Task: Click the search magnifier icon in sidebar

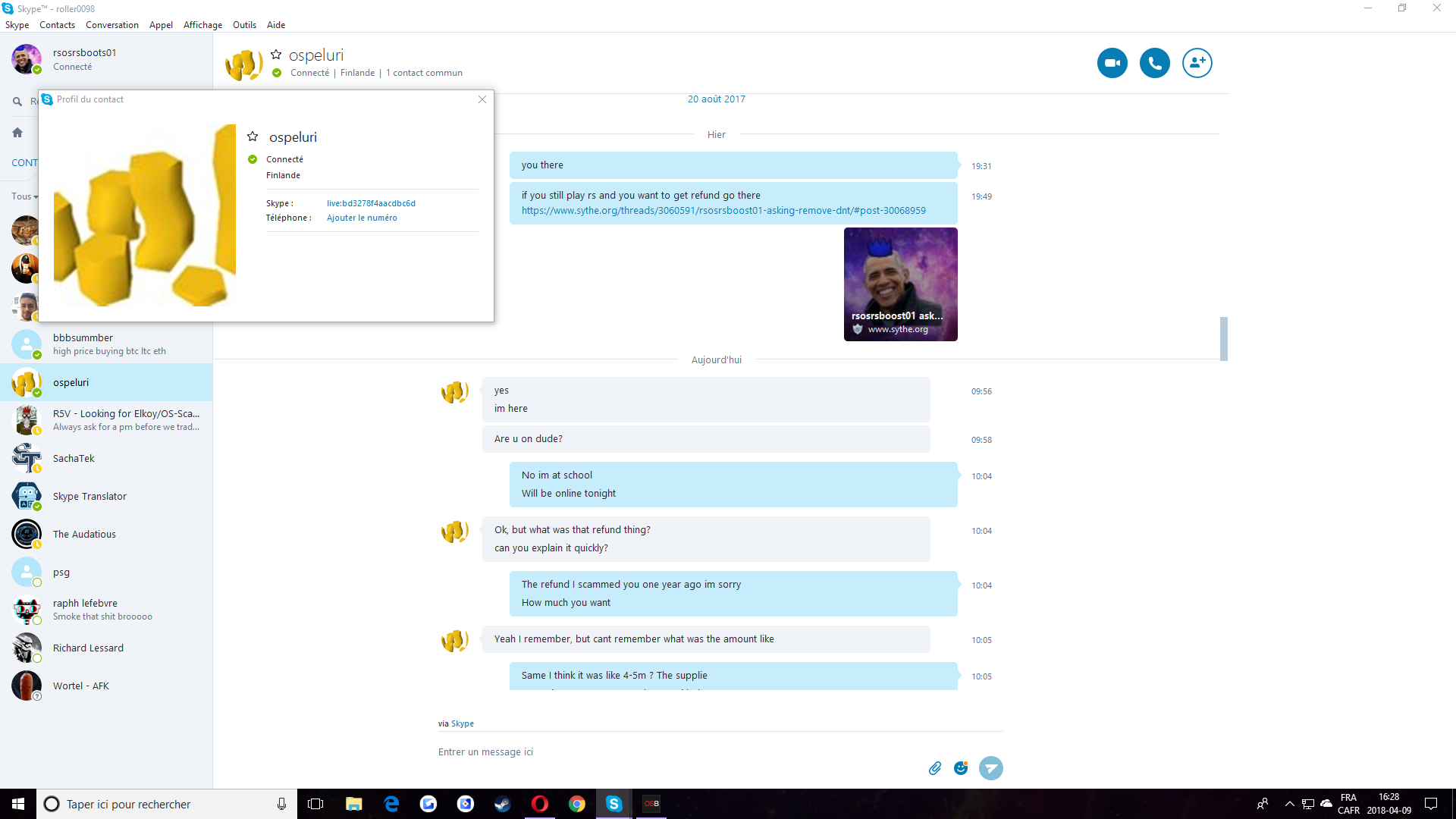Action: coord(17,101)
